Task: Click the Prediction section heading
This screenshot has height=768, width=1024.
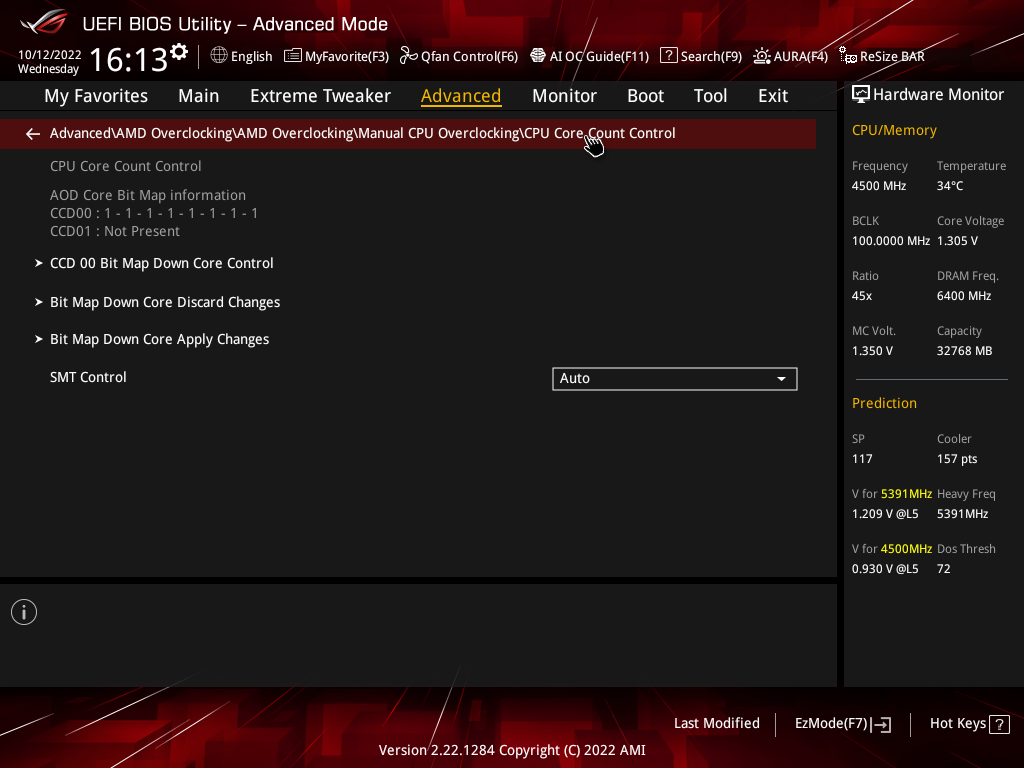Action: [x=884, y=404]
